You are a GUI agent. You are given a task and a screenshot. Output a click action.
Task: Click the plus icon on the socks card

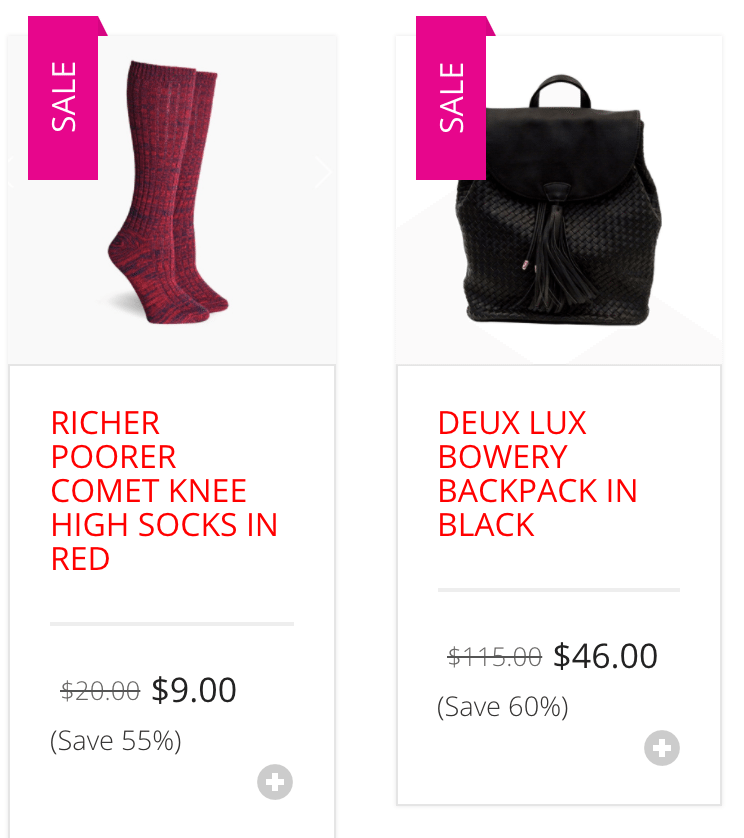coord(275,782)
